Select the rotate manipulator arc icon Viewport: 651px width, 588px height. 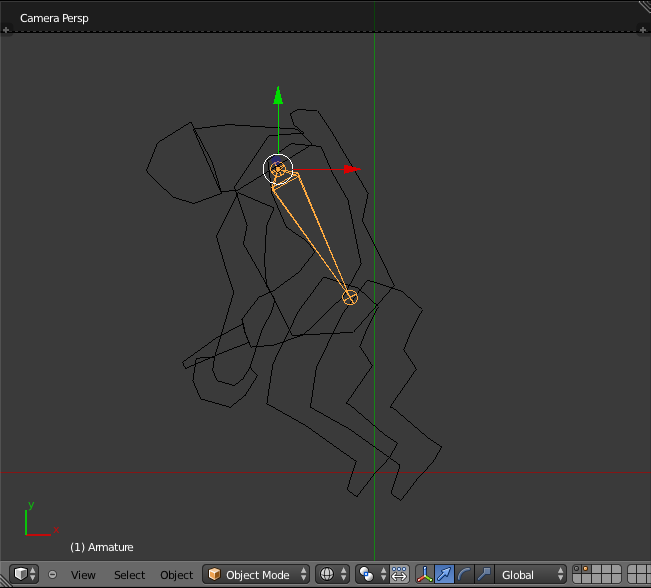pos(465,575)
